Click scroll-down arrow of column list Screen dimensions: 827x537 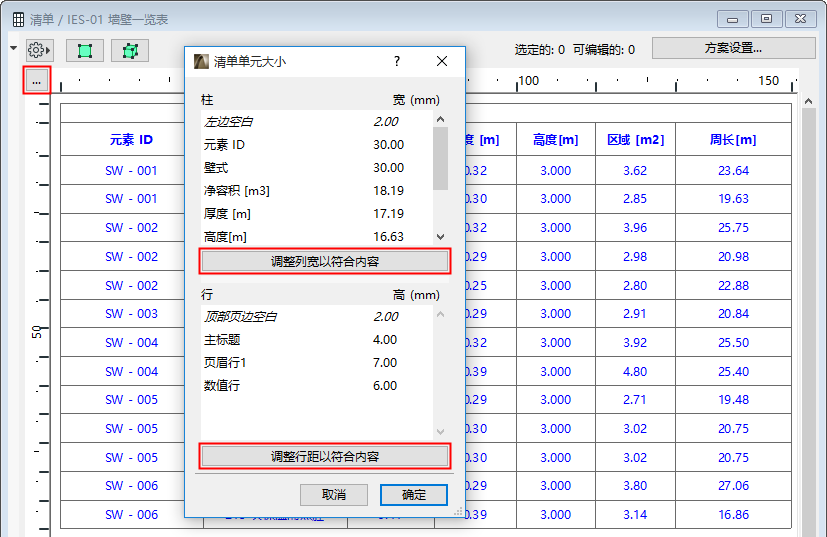441,237
